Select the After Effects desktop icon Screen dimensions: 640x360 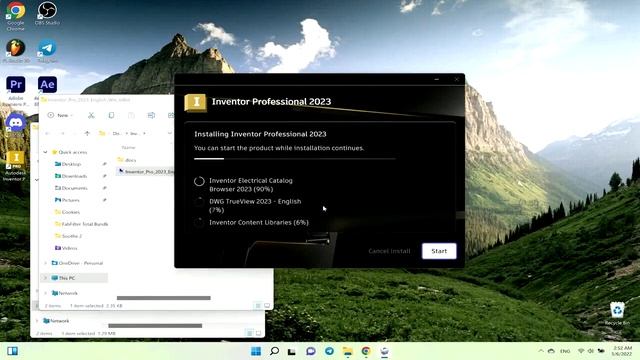pyautogui.click(x=47, y=85)
